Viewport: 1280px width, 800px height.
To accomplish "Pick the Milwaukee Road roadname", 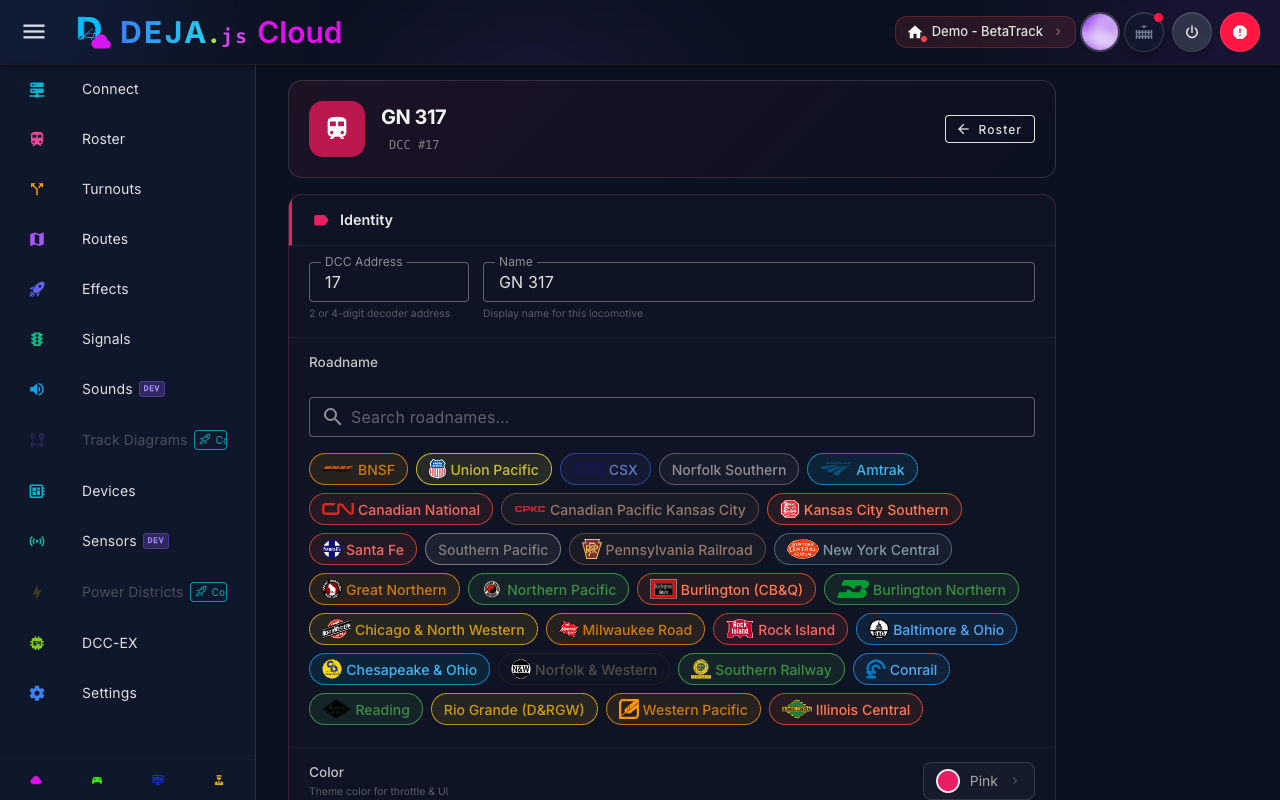I will [x=625, y=630].
